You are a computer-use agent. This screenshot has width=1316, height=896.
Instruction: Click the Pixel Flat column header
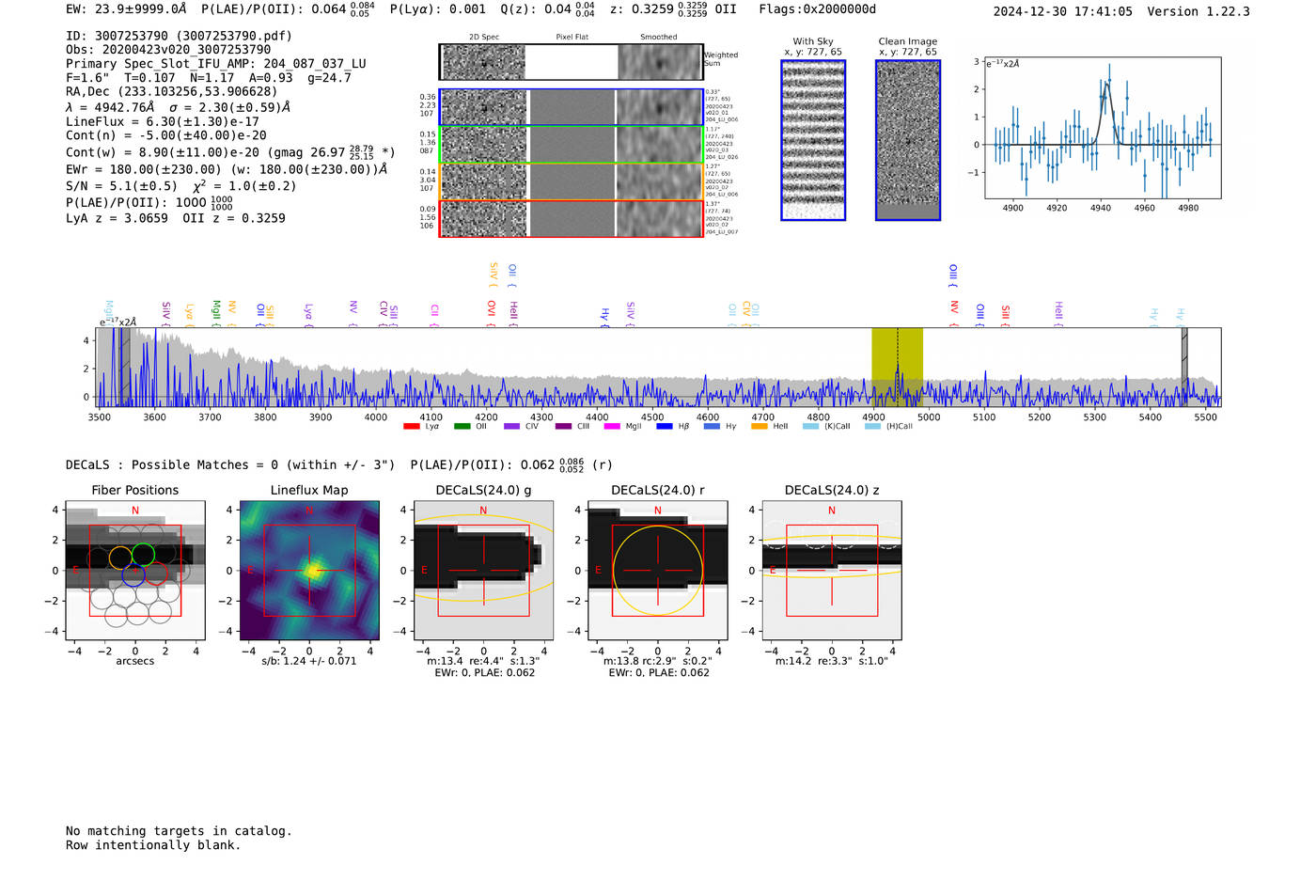point(572,38)
